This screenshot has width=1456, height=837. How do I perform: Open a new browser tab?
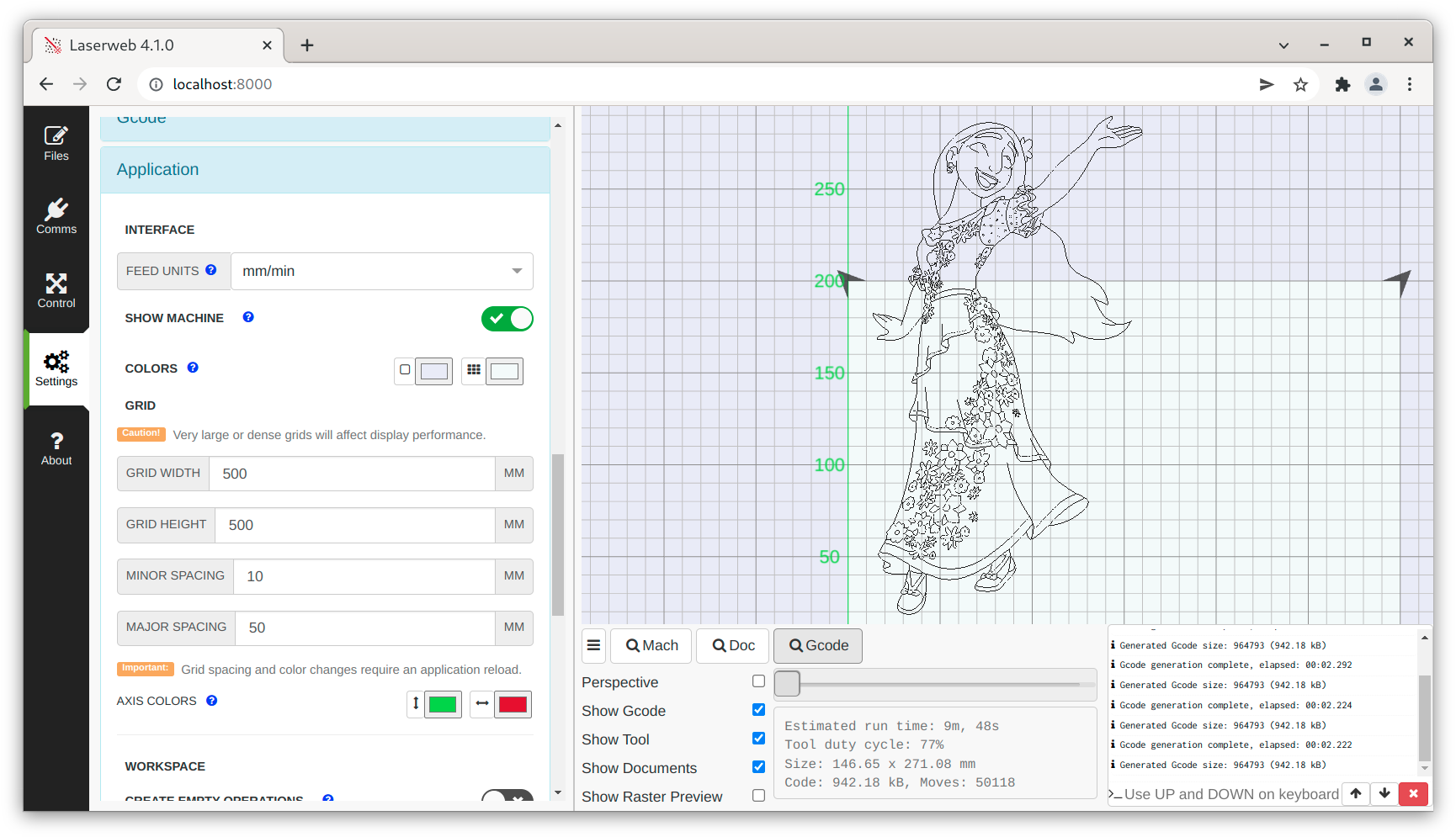pyautogui.click(x=307, y=45)
